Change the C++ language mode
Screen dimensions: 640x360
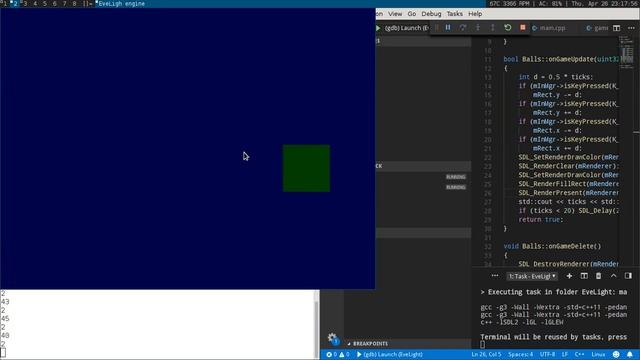pos(580,354)
